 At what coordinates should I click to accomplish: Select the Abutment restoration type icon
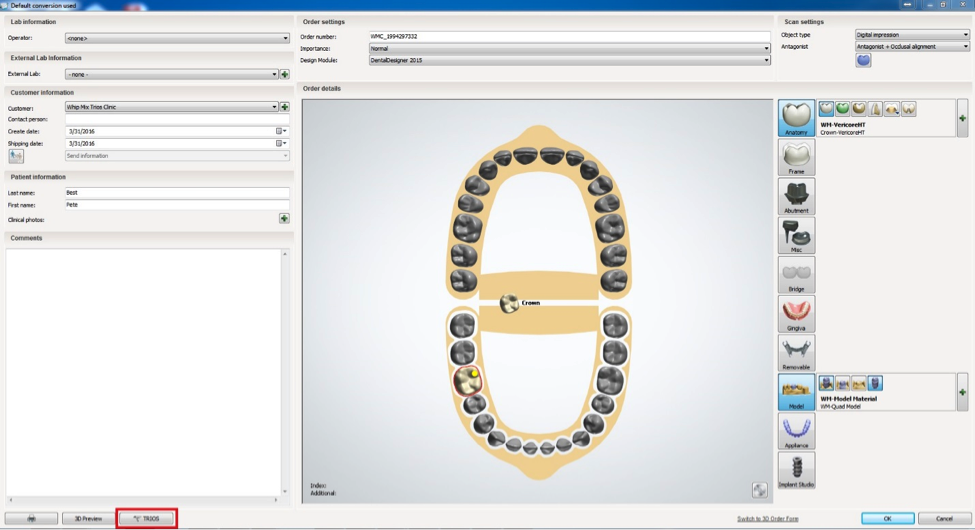(x=796, y=196)
